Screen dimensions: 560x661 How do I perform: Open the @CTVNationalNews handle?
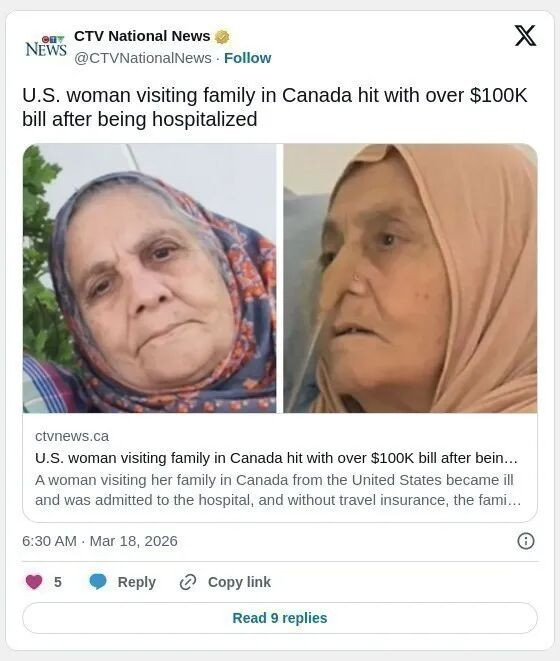click(x=143, y=58)
